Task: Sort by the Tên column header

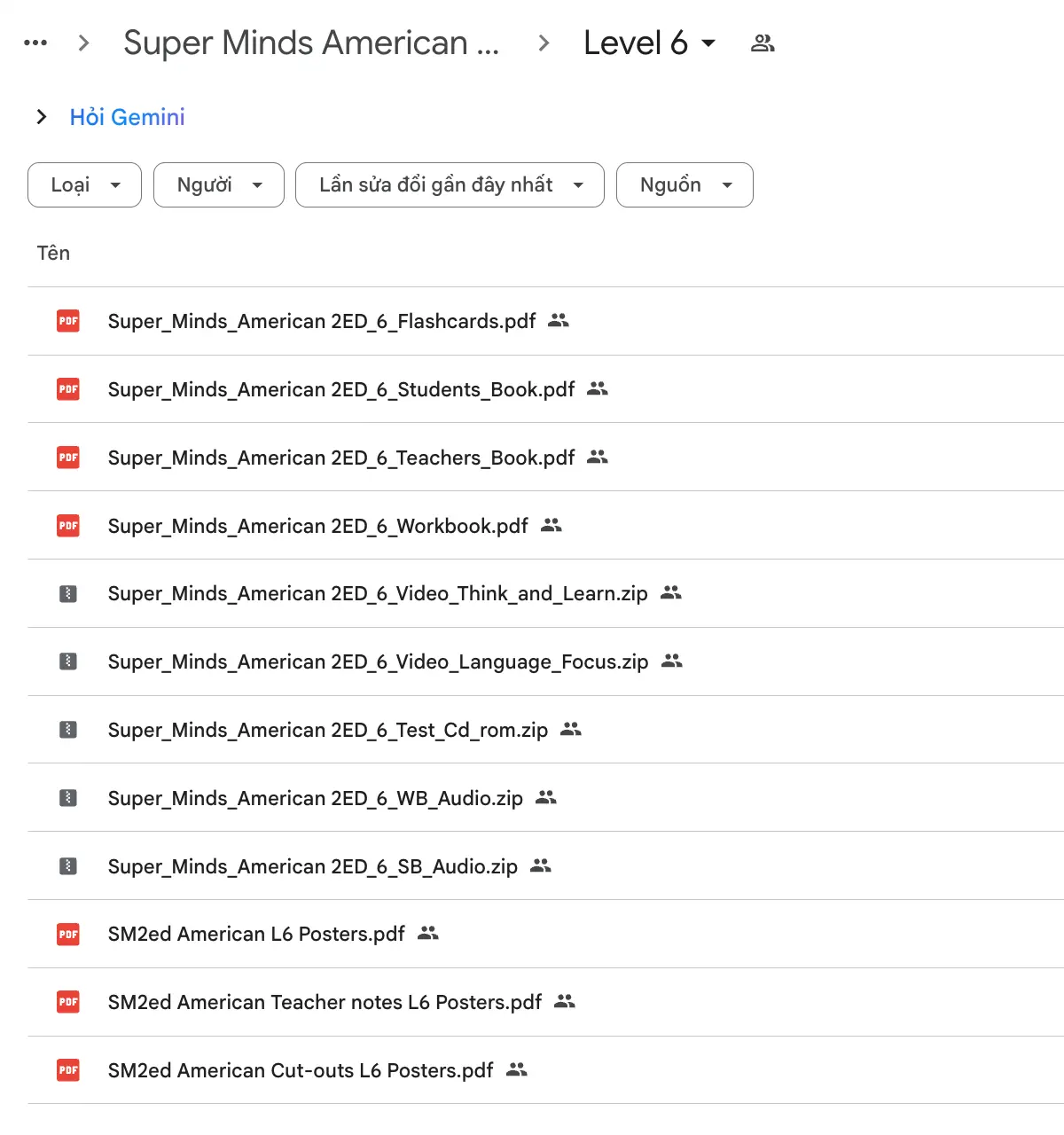Action: click(53, 253)
